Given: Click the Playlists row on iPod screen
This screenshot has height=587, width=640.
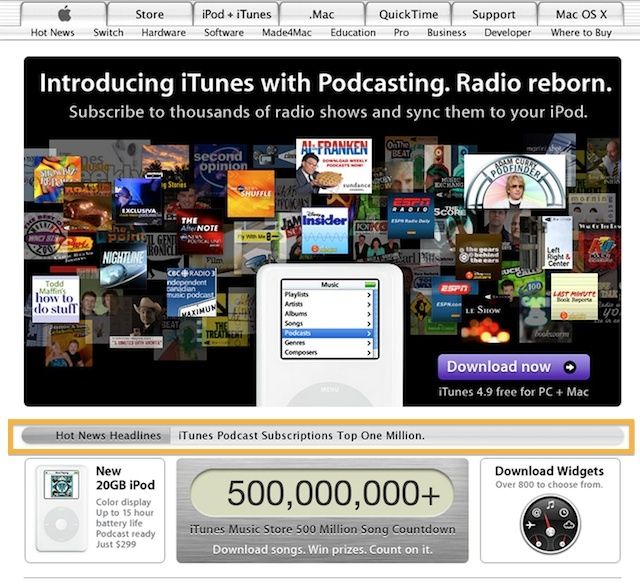Looking at the screenshot, I should [x=327, y=295].
